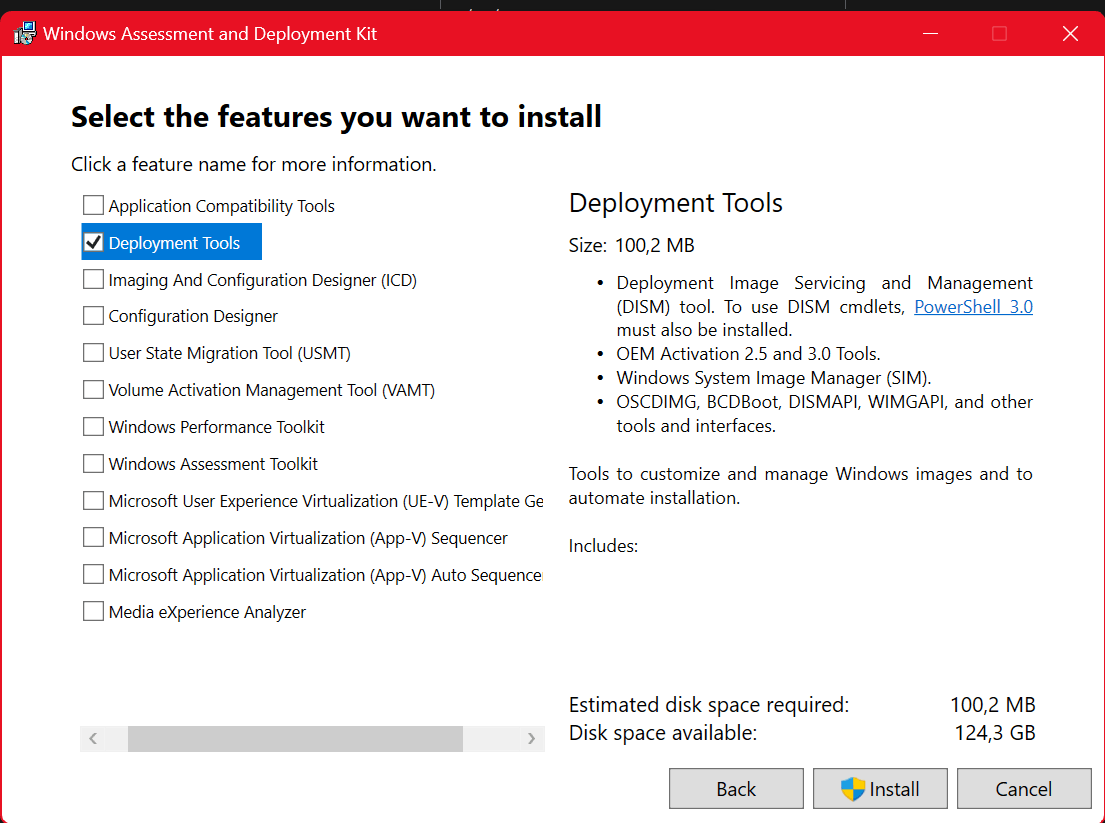Enable UE-V Template Generator checkbox
Image resolution: width=1105 pixels, height=823 pixels.
(x=93, y=500)
